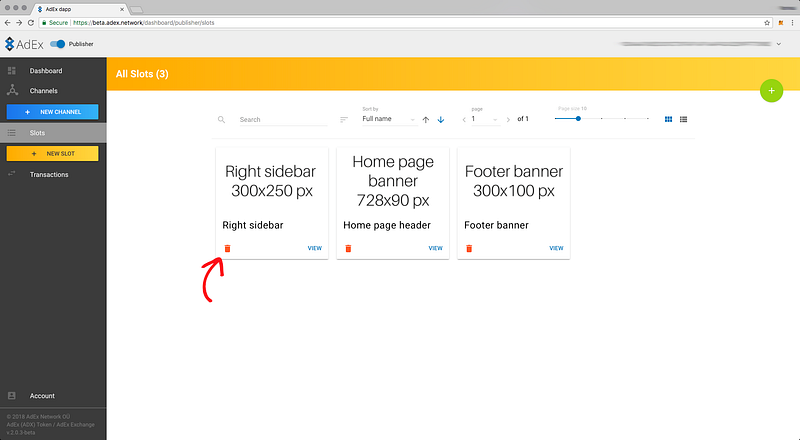Screen dimensions: 800x440
Task: Bookmark this page with the star icon
Action: point(767,22)
